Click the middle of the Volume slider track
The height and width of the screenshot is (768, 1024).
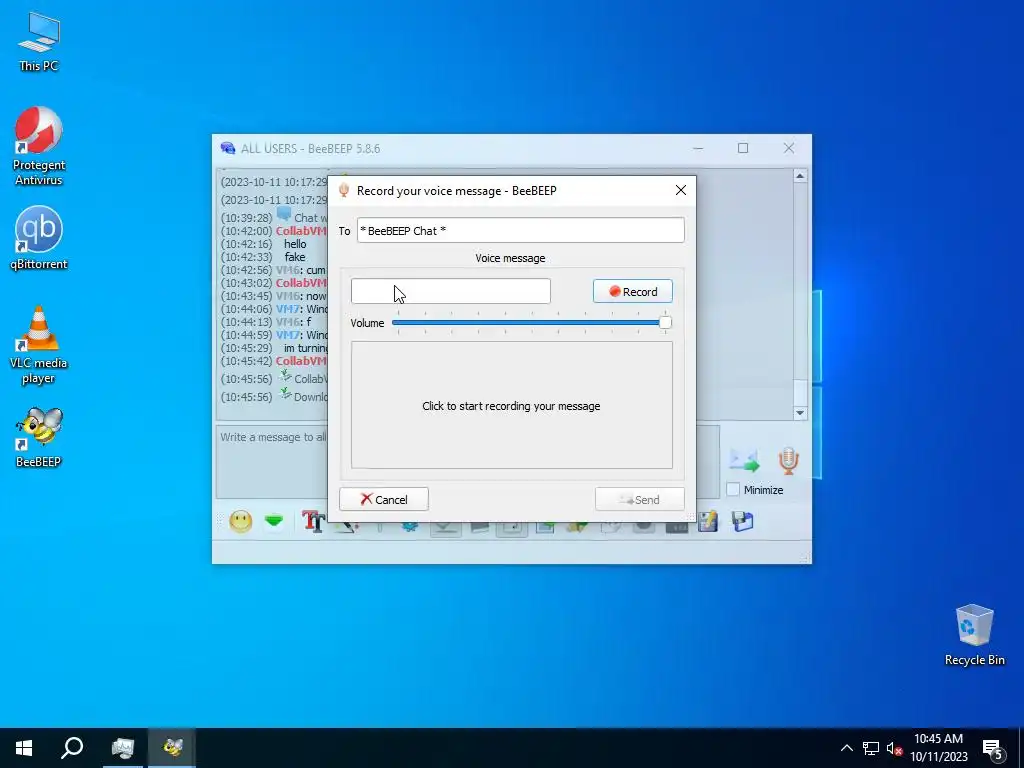coord(530,323)
